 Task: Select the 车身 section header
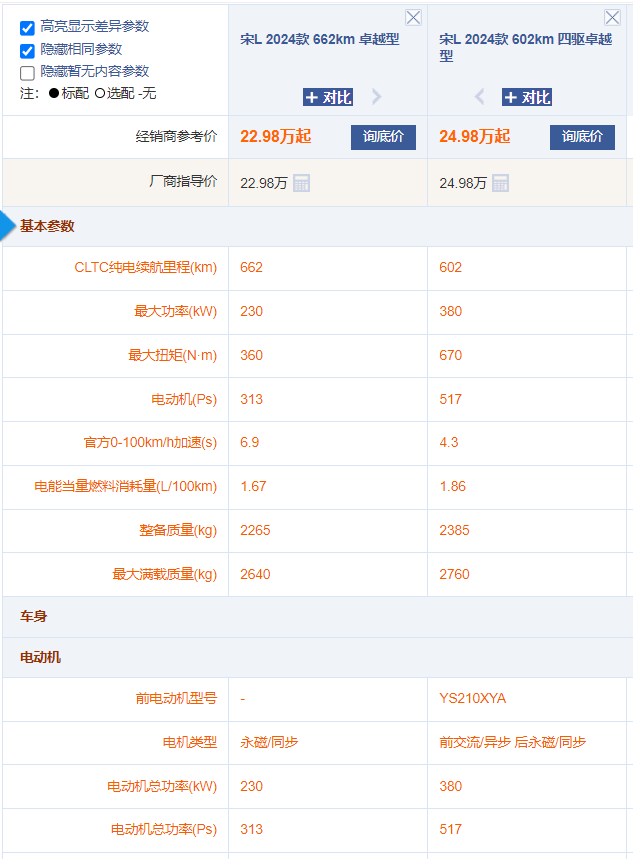click(x=33, y=617)
